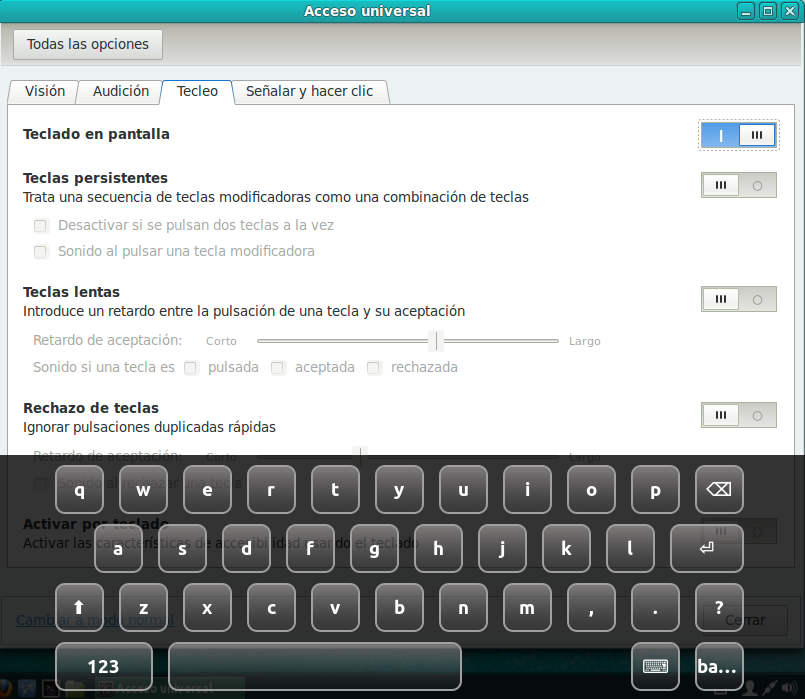Tap the 'e' key on the on-screen keyboard
Screen dimensions: 805x699
coord(207,489)
